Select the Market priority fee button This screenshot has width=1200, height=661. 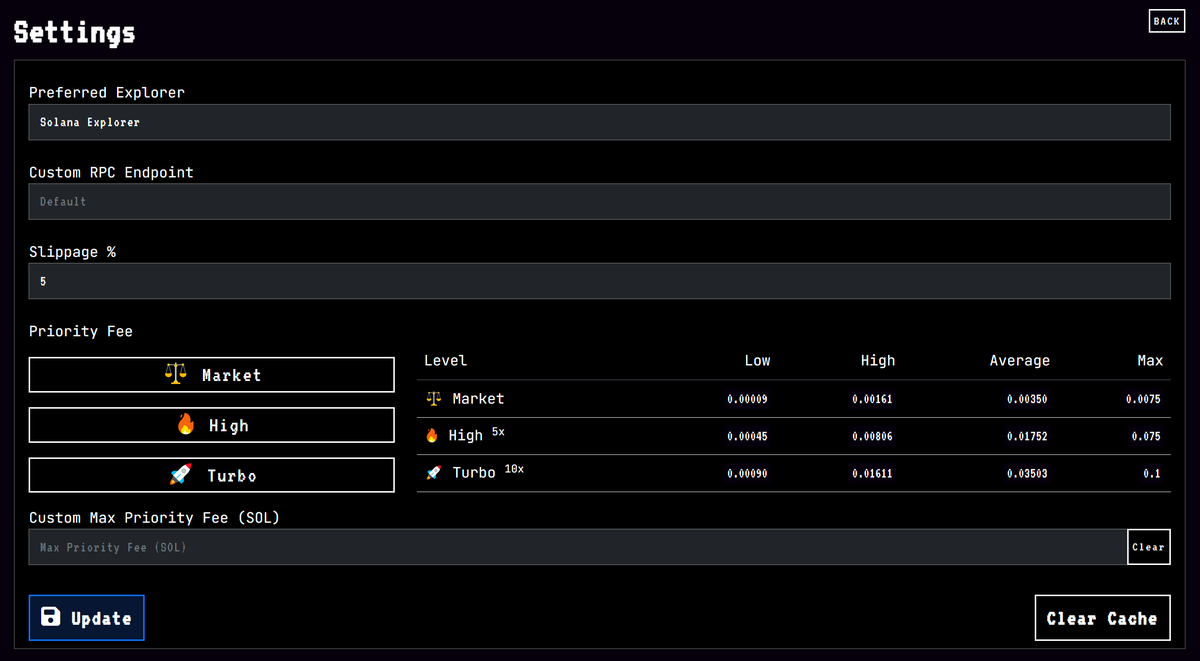[212, 375]
